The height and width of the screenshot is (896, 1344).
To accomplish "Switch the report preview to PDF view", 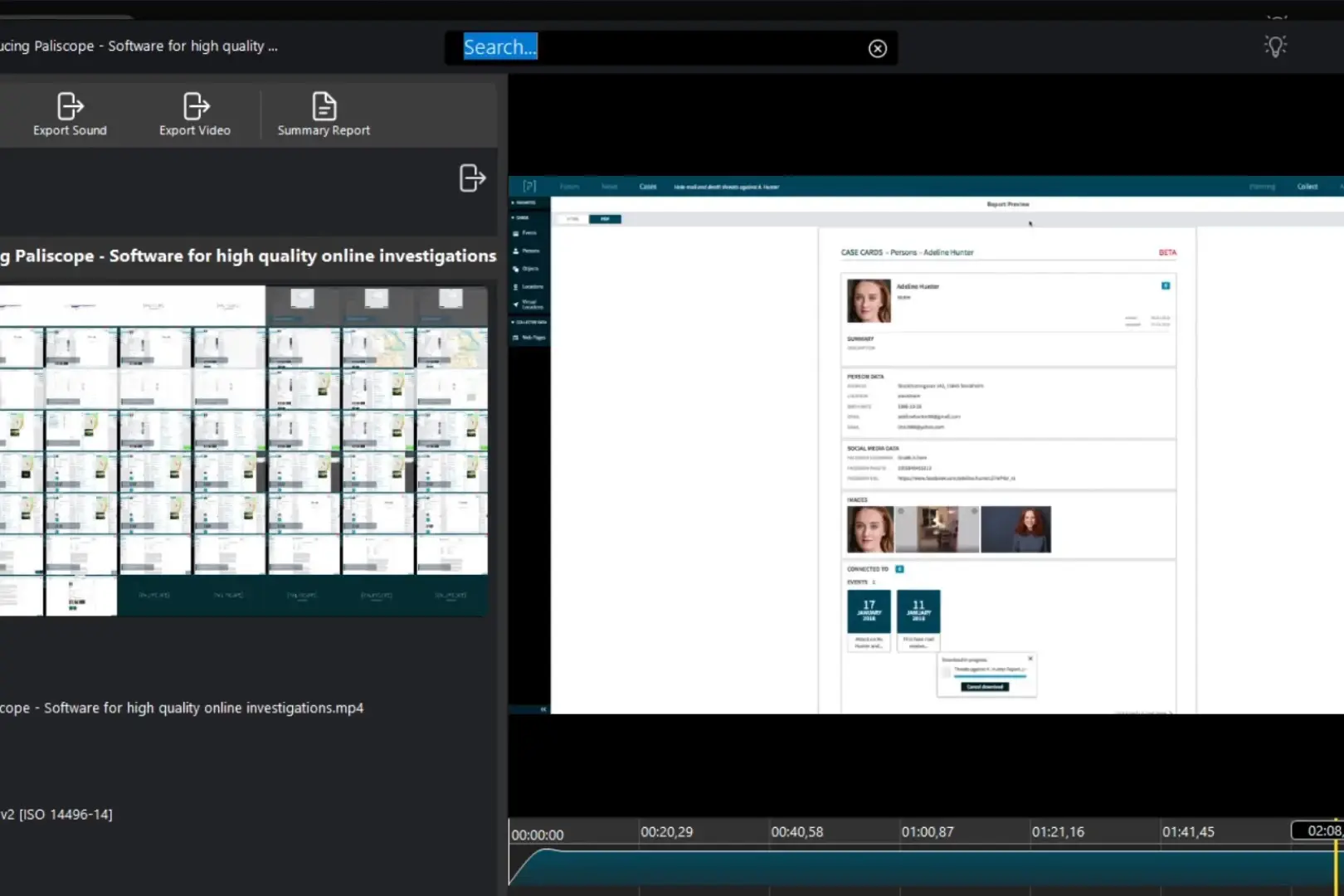I will [x=605, y=219].
